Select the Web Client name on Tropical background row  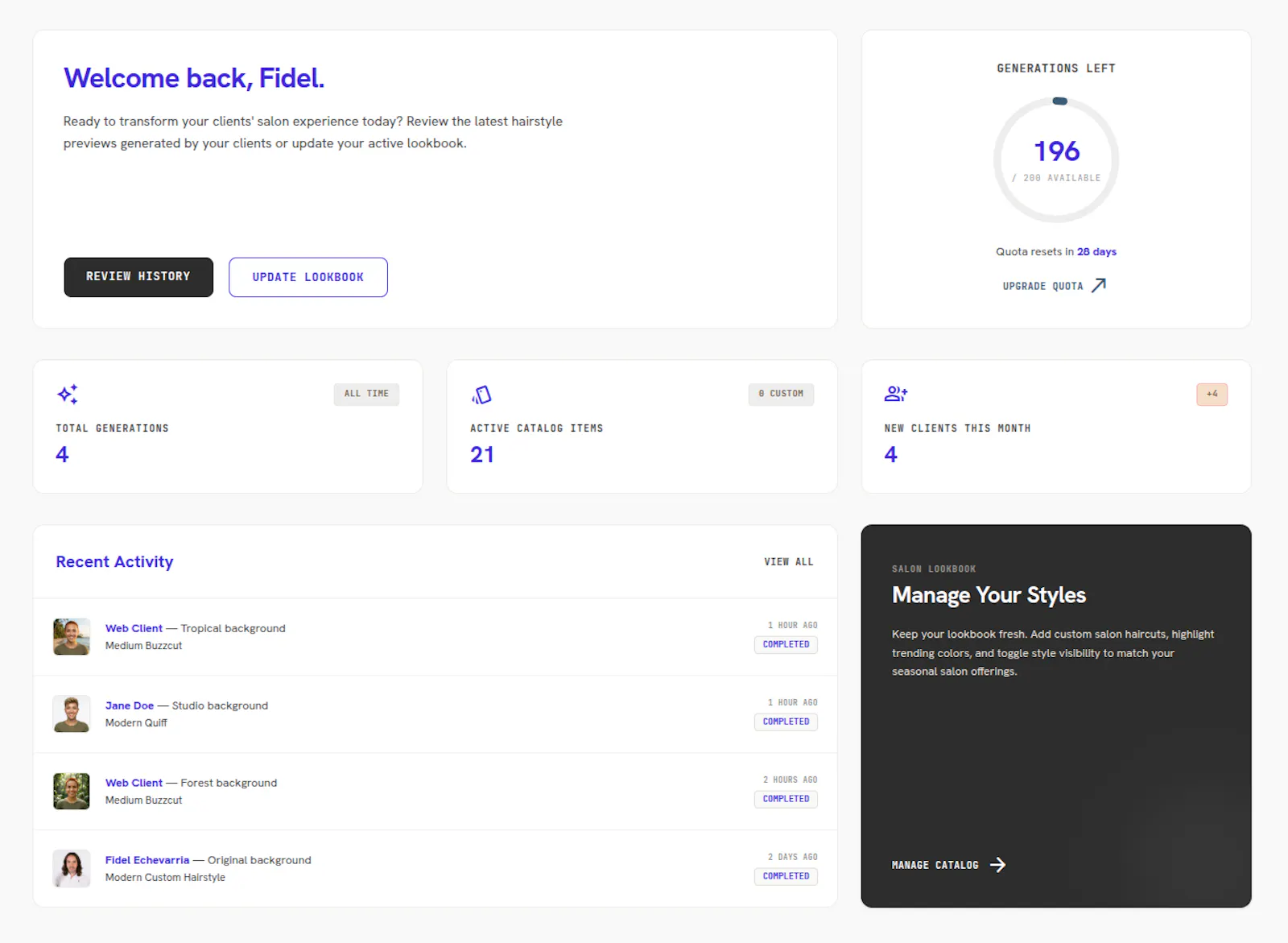pyautogui.click(x=134, y=628)
